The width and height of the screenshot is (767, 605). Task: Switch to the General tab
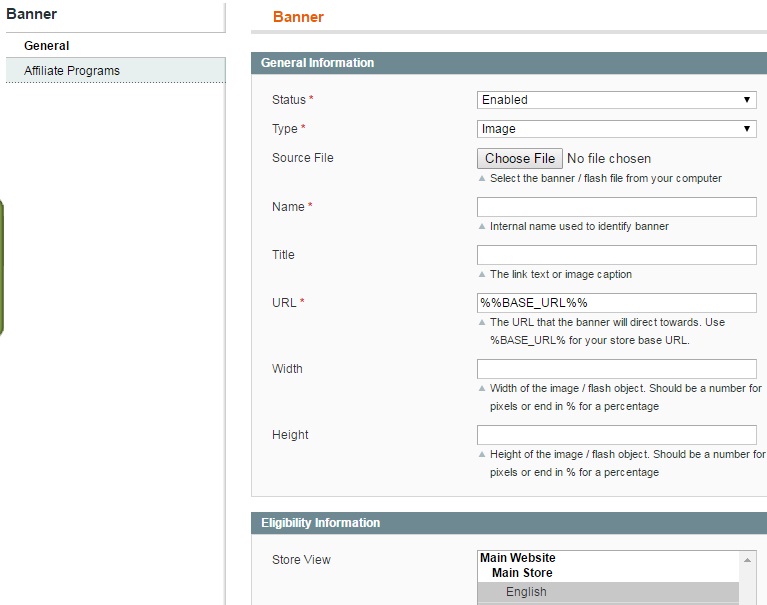[47, 46]
